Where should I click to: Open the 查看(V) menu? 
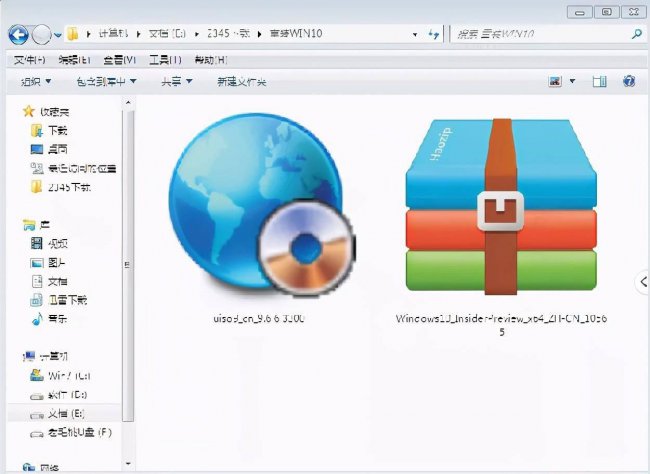click(120, 60)
